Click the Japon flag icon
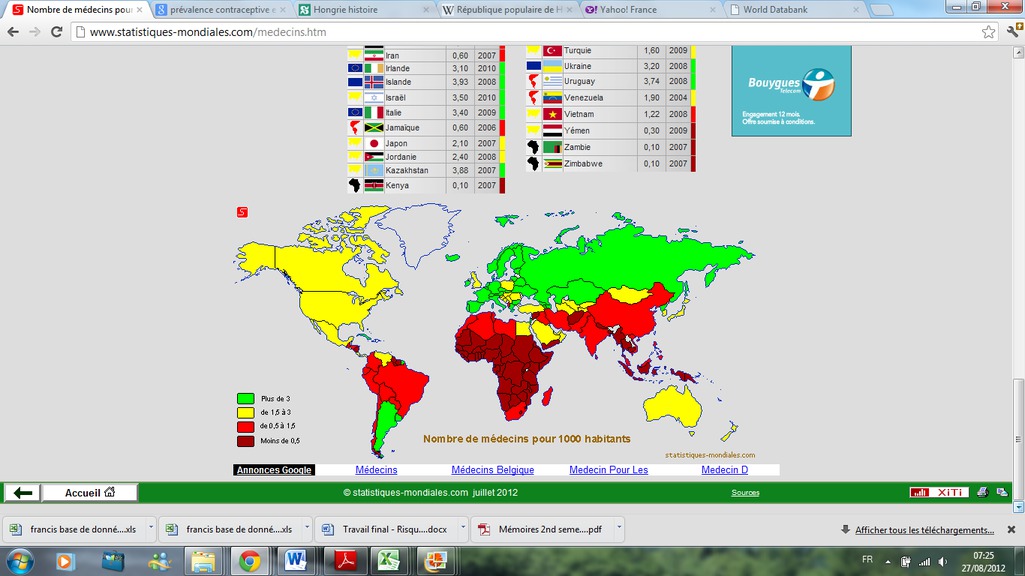The image size is (1025, 576). click(x=374, y=143)
